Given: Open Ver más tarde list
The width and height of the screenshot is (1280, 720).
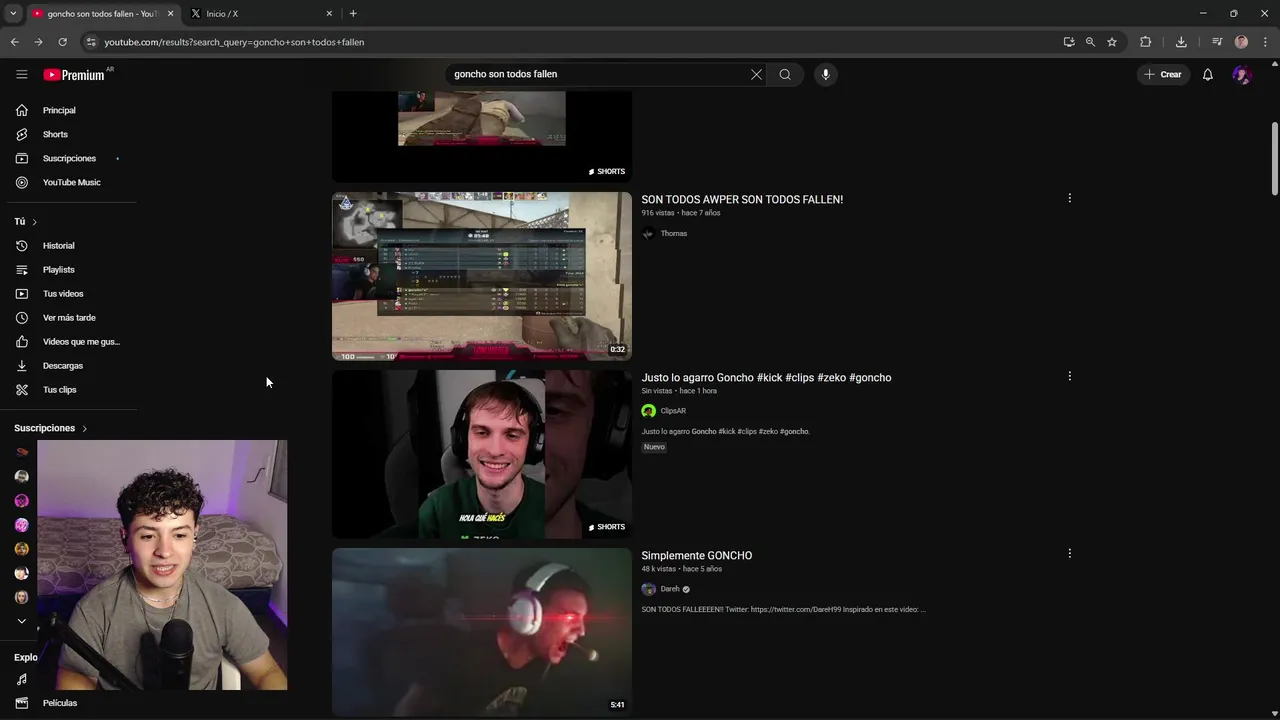Looking at the screenshot, I should [68, 317].
